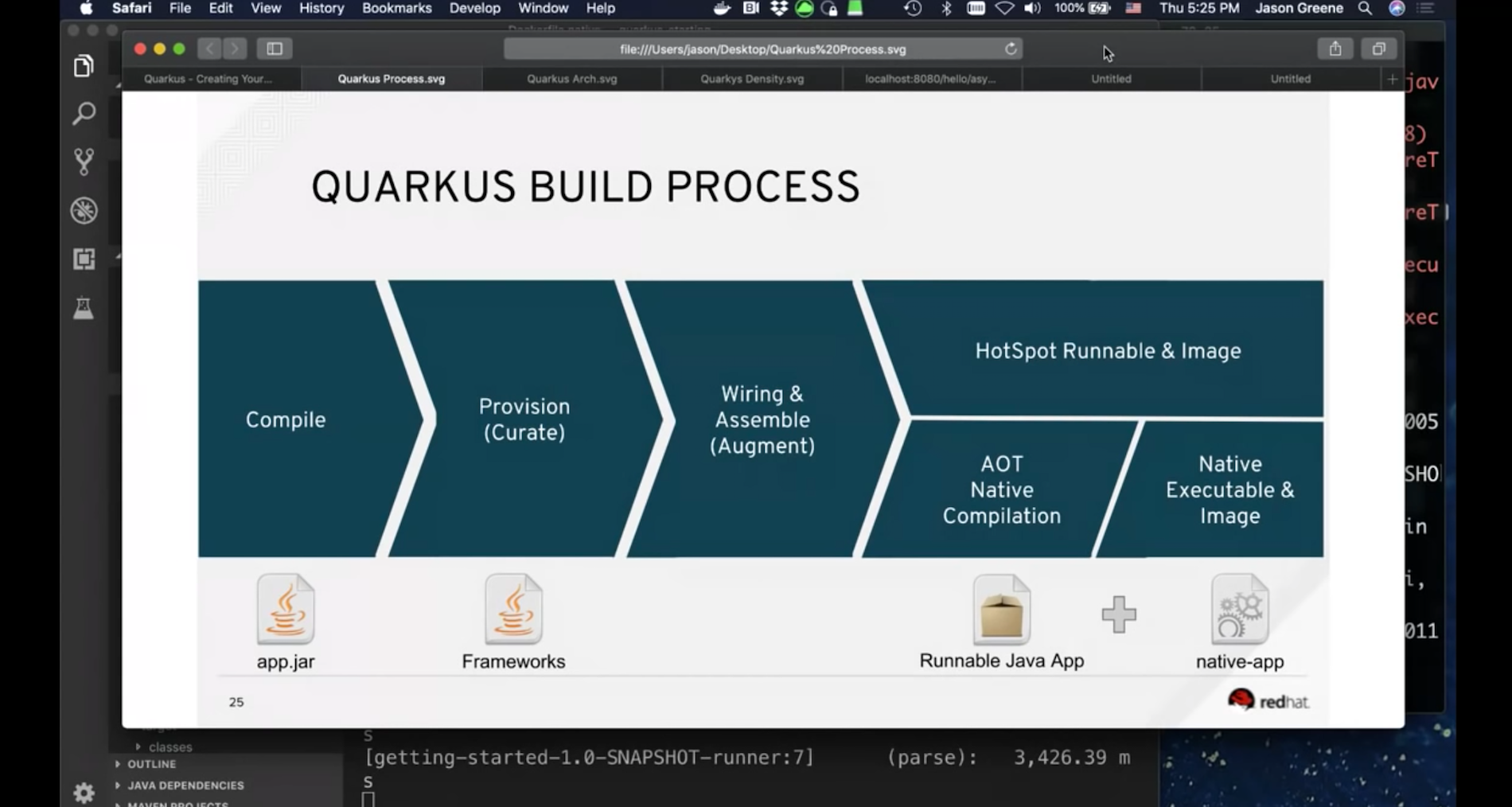Open the Source Control branch icon

pos(84,162)
